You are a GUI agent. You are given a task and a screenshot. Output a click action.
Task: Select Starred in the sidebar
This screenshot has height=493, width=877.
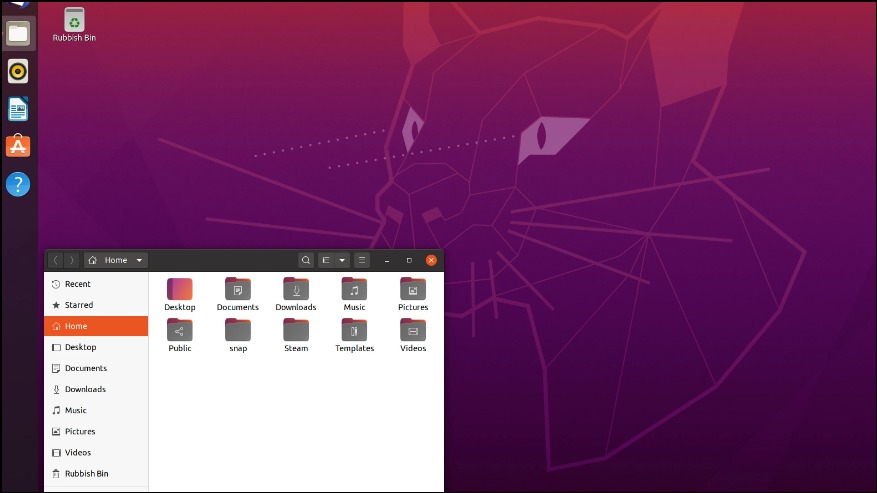pos(96,305)
